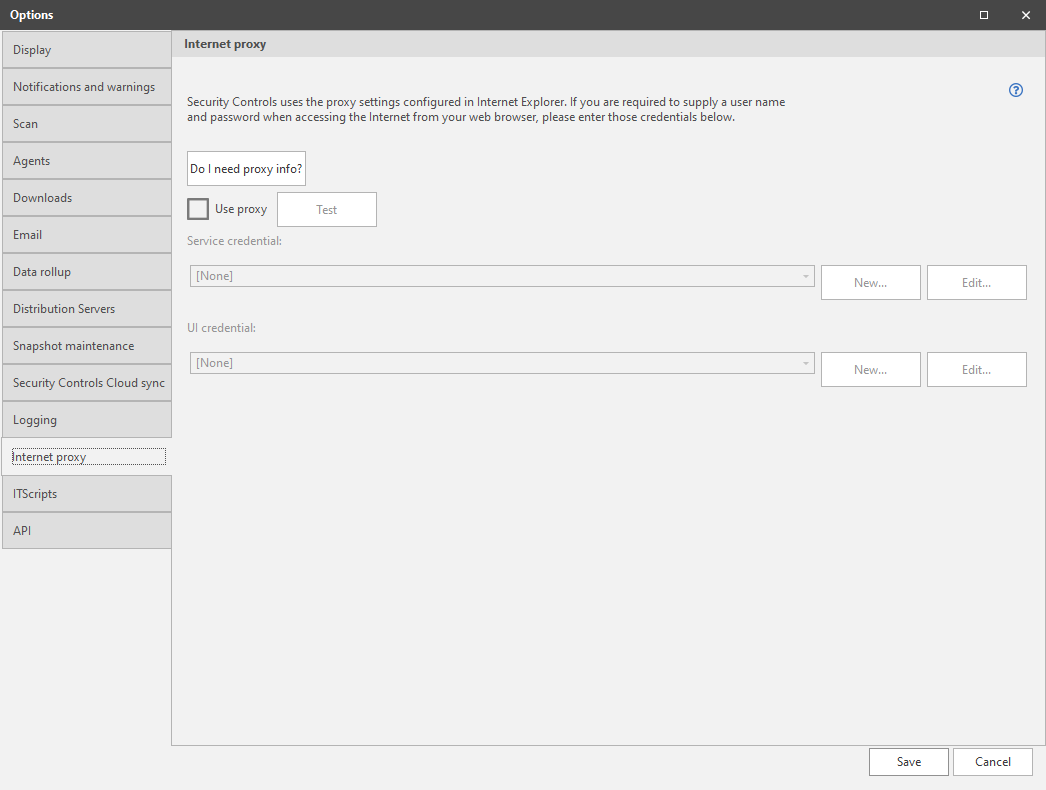Open the help icon for Internet proxy
This screenshot has height=790, width=1046.
coord(1015,90)
